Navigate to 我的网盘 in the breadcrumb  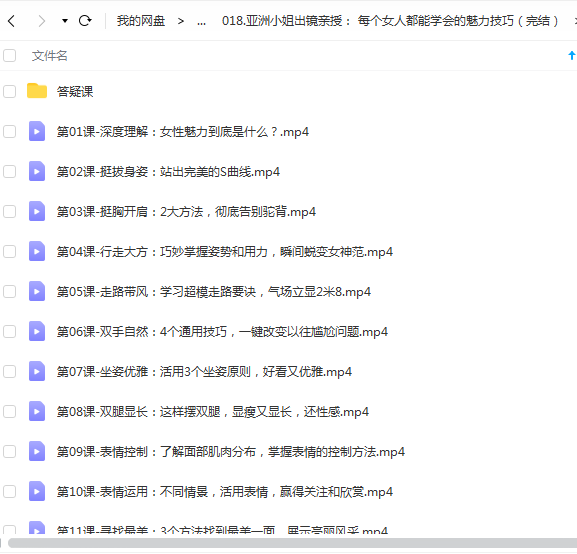click(x=141, y=21)
